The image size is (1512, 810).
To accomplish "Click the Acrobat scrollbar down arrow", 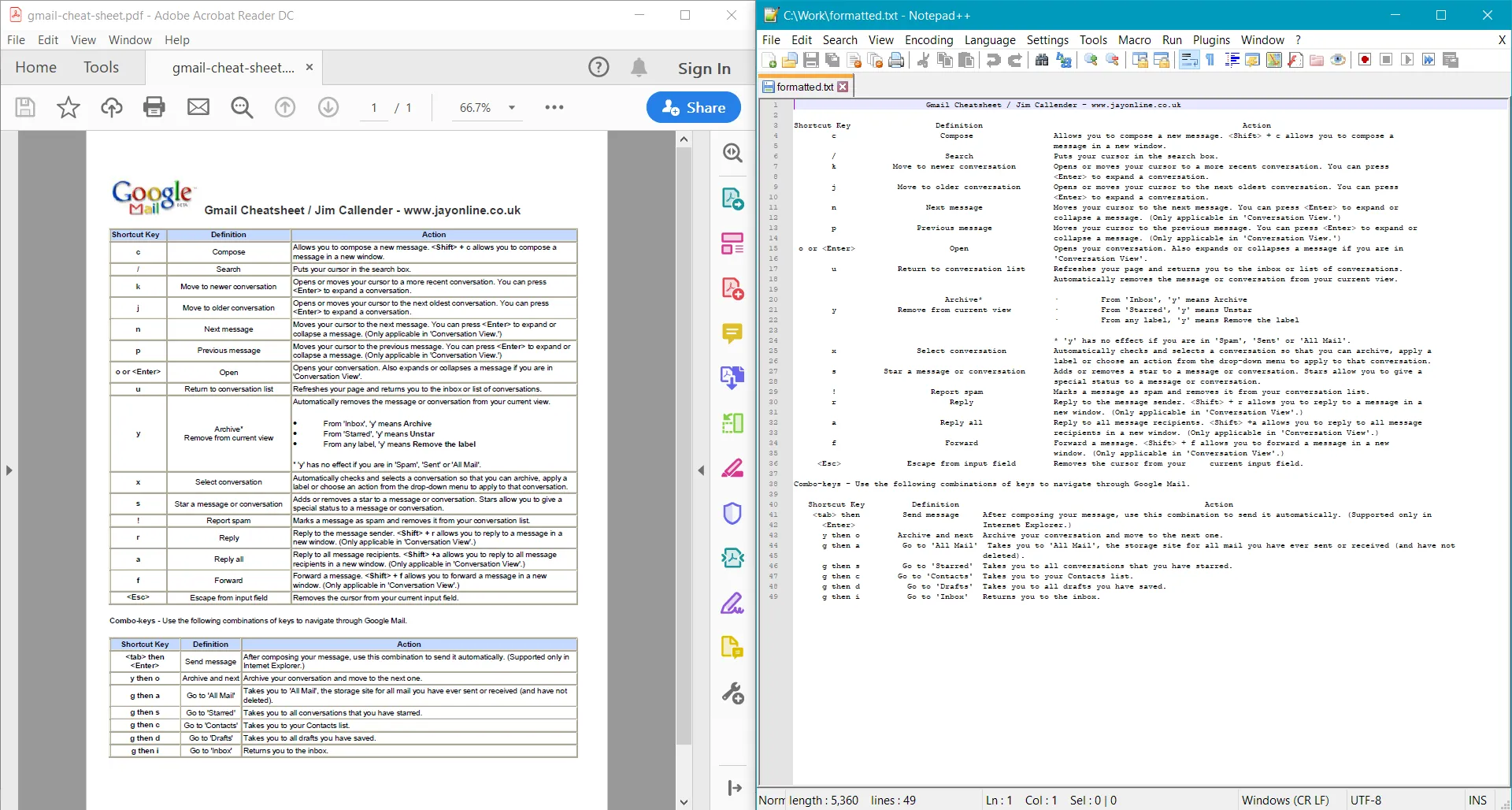I will click(684, 802).
